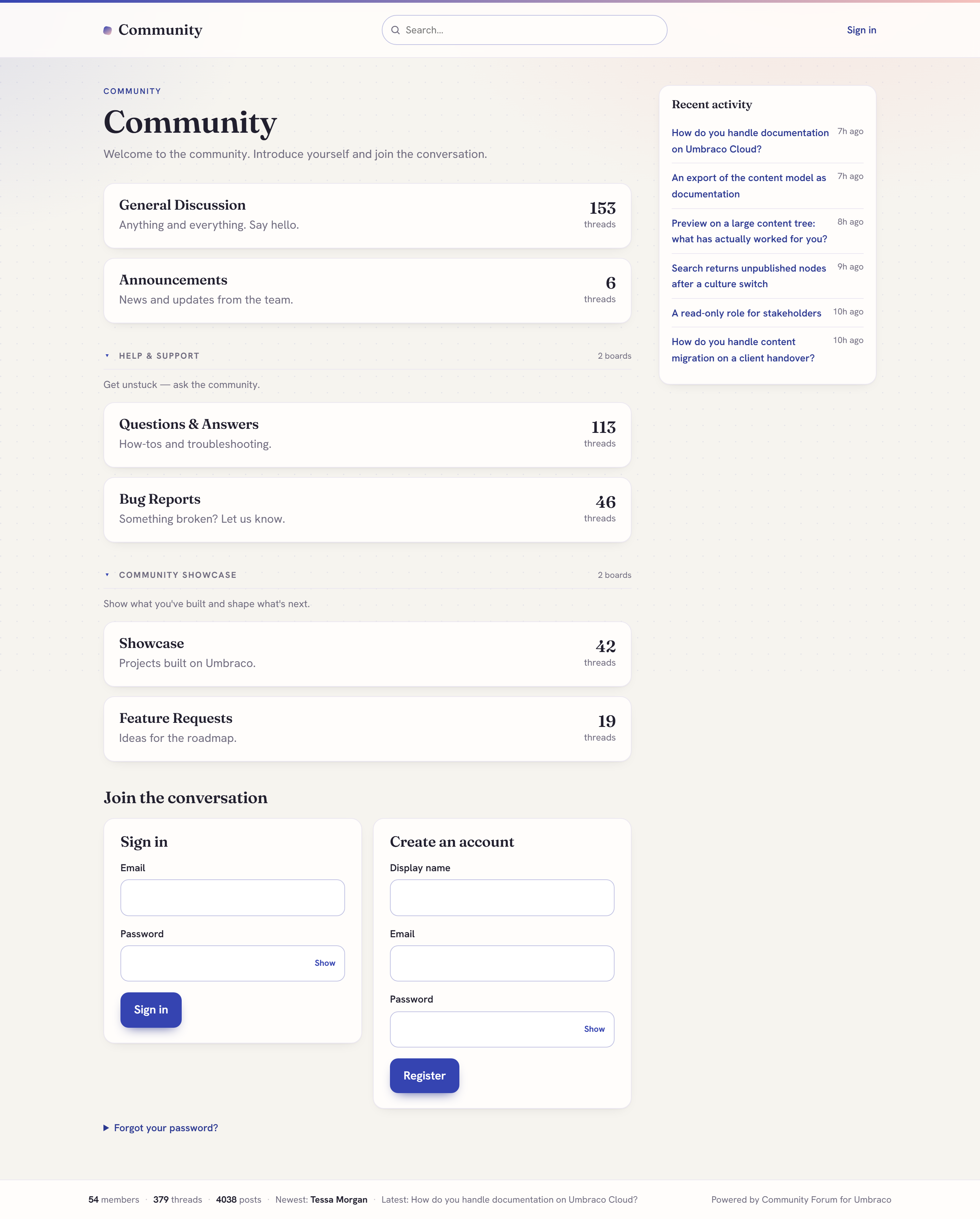Open the Questions & Answers board
980x1219 pixels.
(x=367, y=435)
